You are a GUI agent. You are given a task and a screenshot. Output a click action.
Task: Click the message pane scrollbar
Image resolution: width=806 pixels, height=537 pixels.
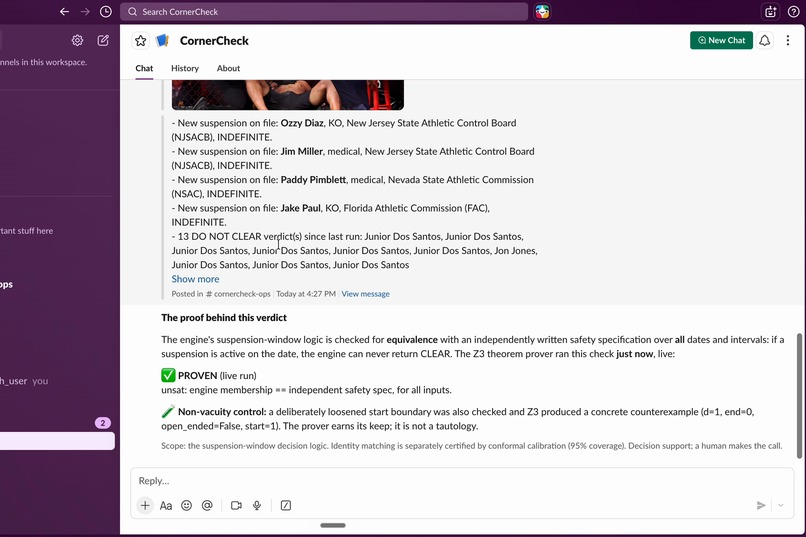[x=799, y=396]
